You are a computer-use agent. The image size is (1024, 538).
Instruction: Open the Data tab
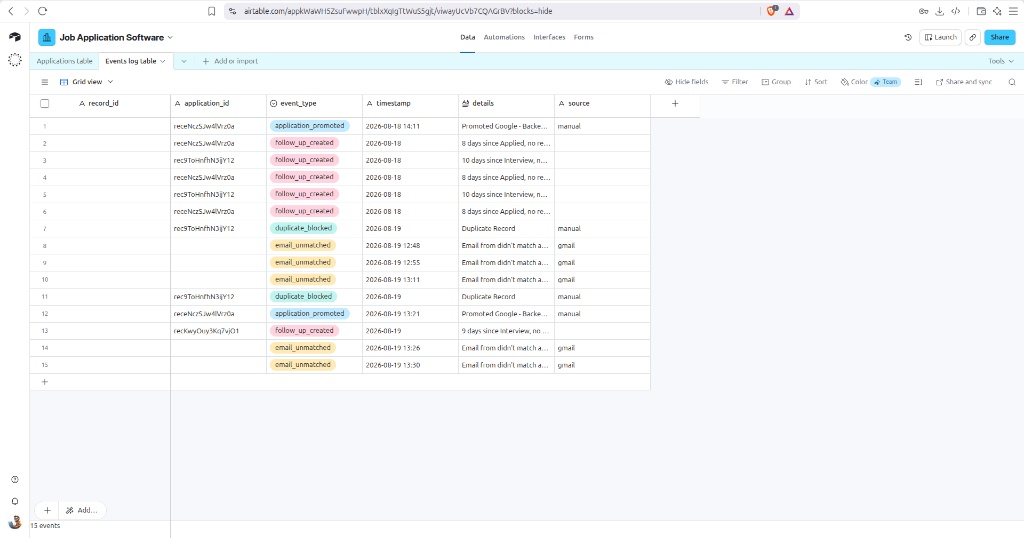pos(468,37)
